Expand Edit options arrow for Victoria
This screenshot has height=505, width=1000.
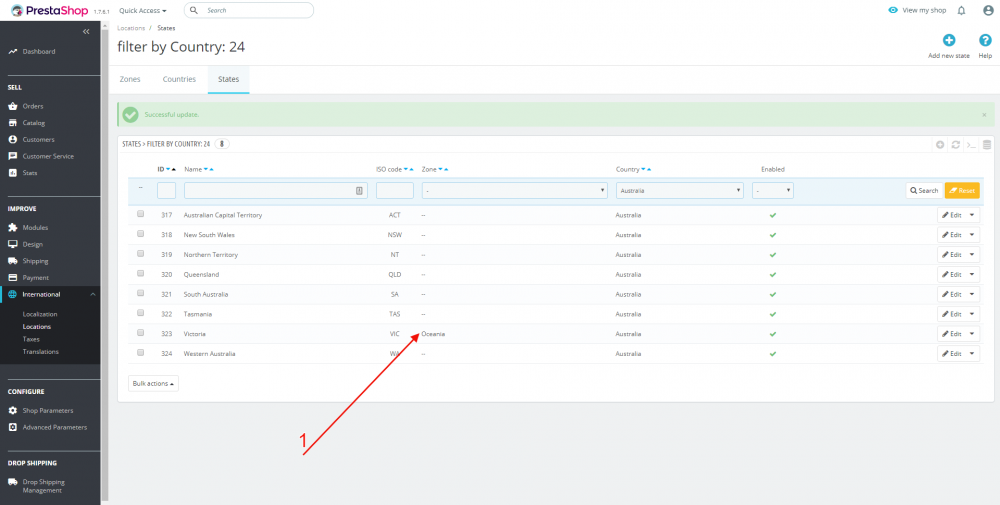[972, 333]
